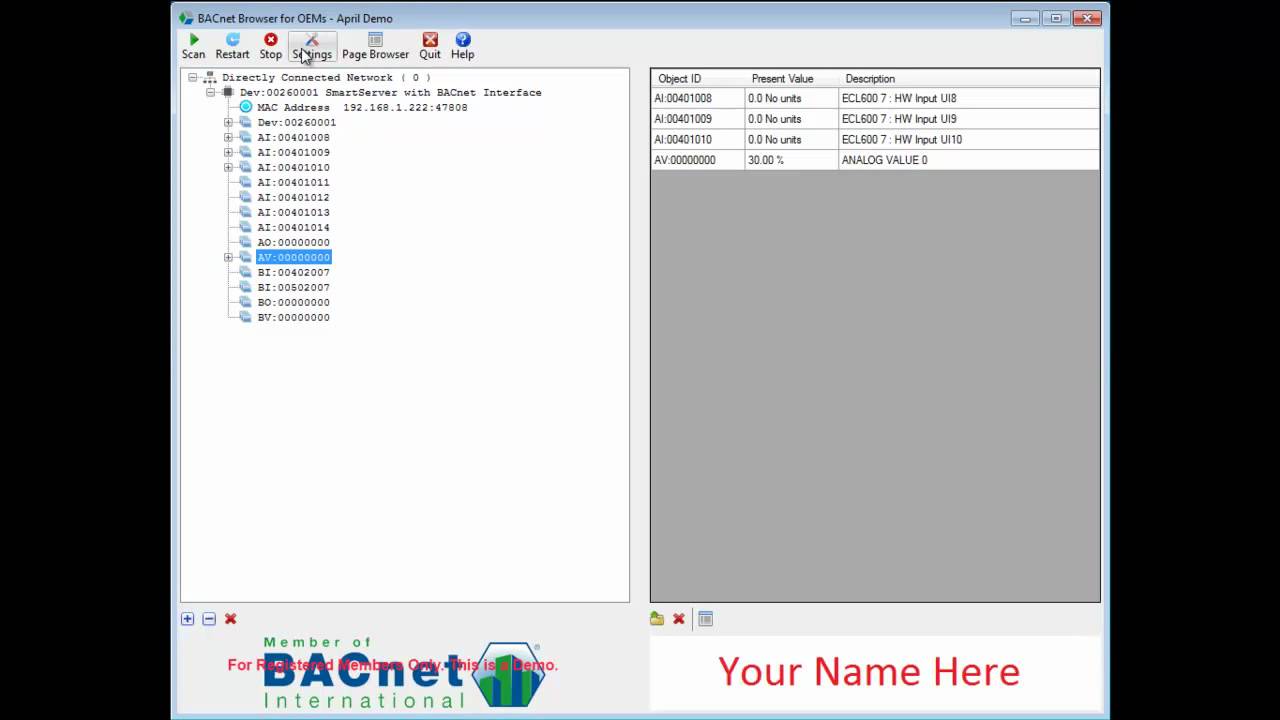Screen dimensions: 1280x720
Task: Click the page layout icon below the table
Action: point(705,619)
